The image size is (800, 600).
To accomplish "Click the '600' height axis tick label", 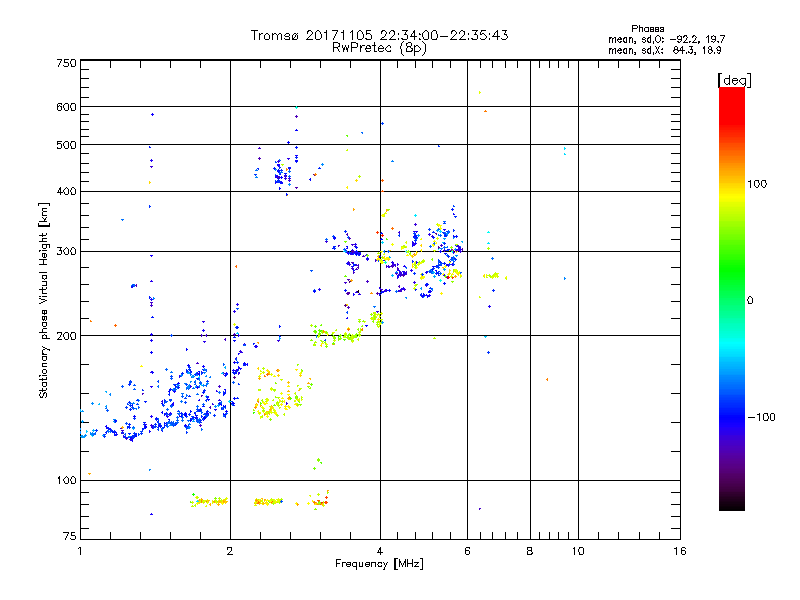I will click(x=66, y=107).
